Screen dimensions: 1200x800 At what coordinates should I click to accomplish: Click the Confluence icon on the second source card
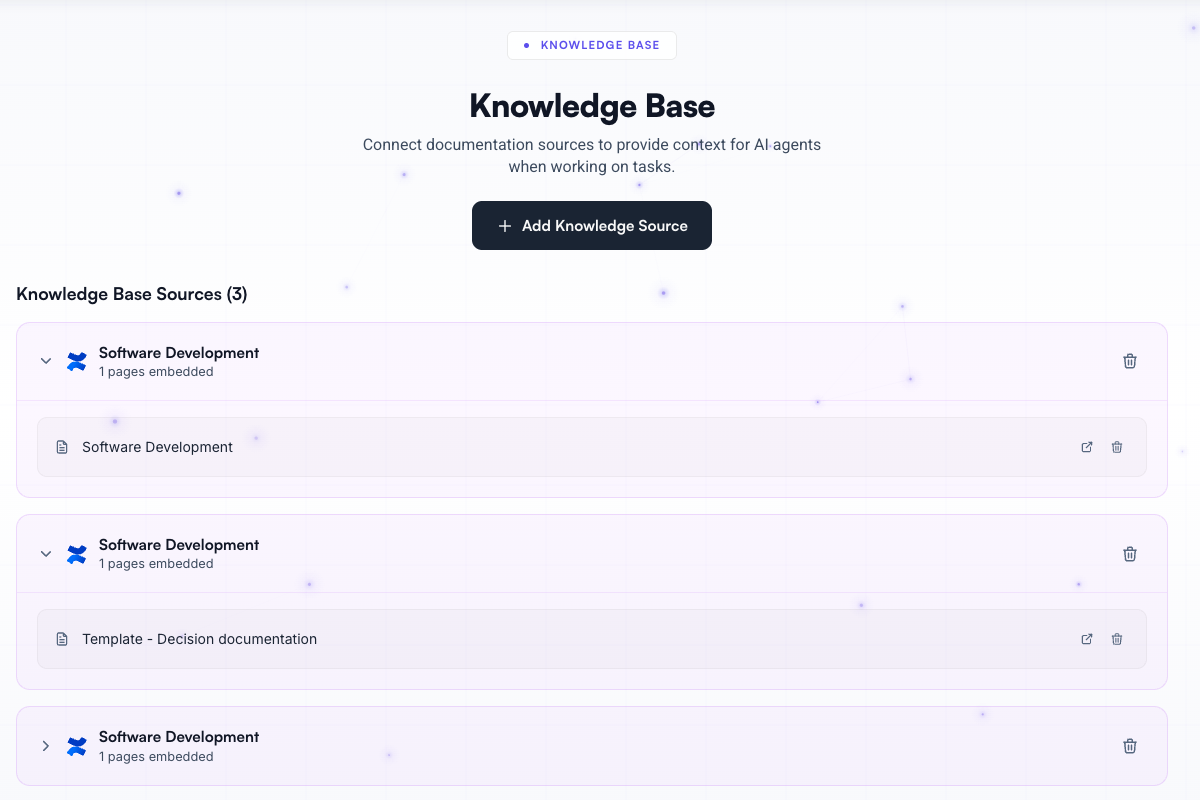click(76, 553)
